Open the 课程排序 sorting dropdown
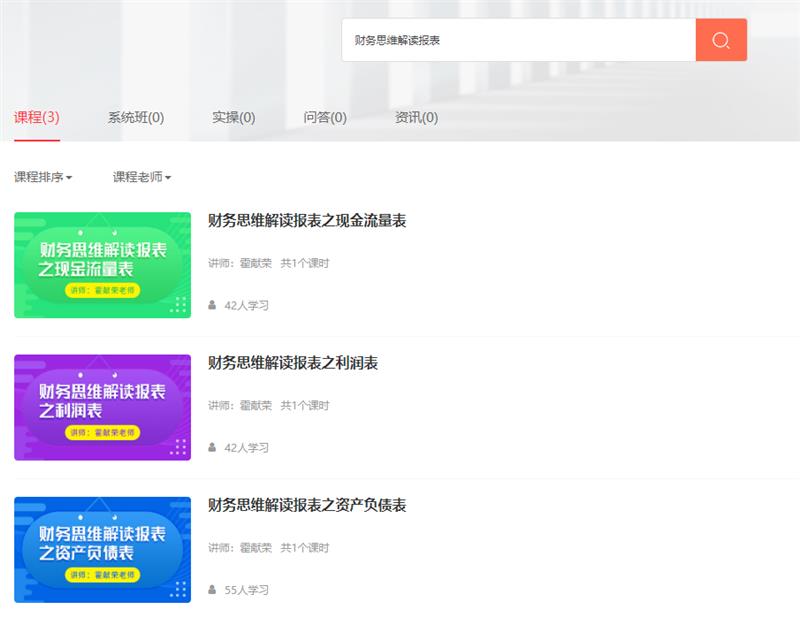800x632 pixels. tap(43, 177)
